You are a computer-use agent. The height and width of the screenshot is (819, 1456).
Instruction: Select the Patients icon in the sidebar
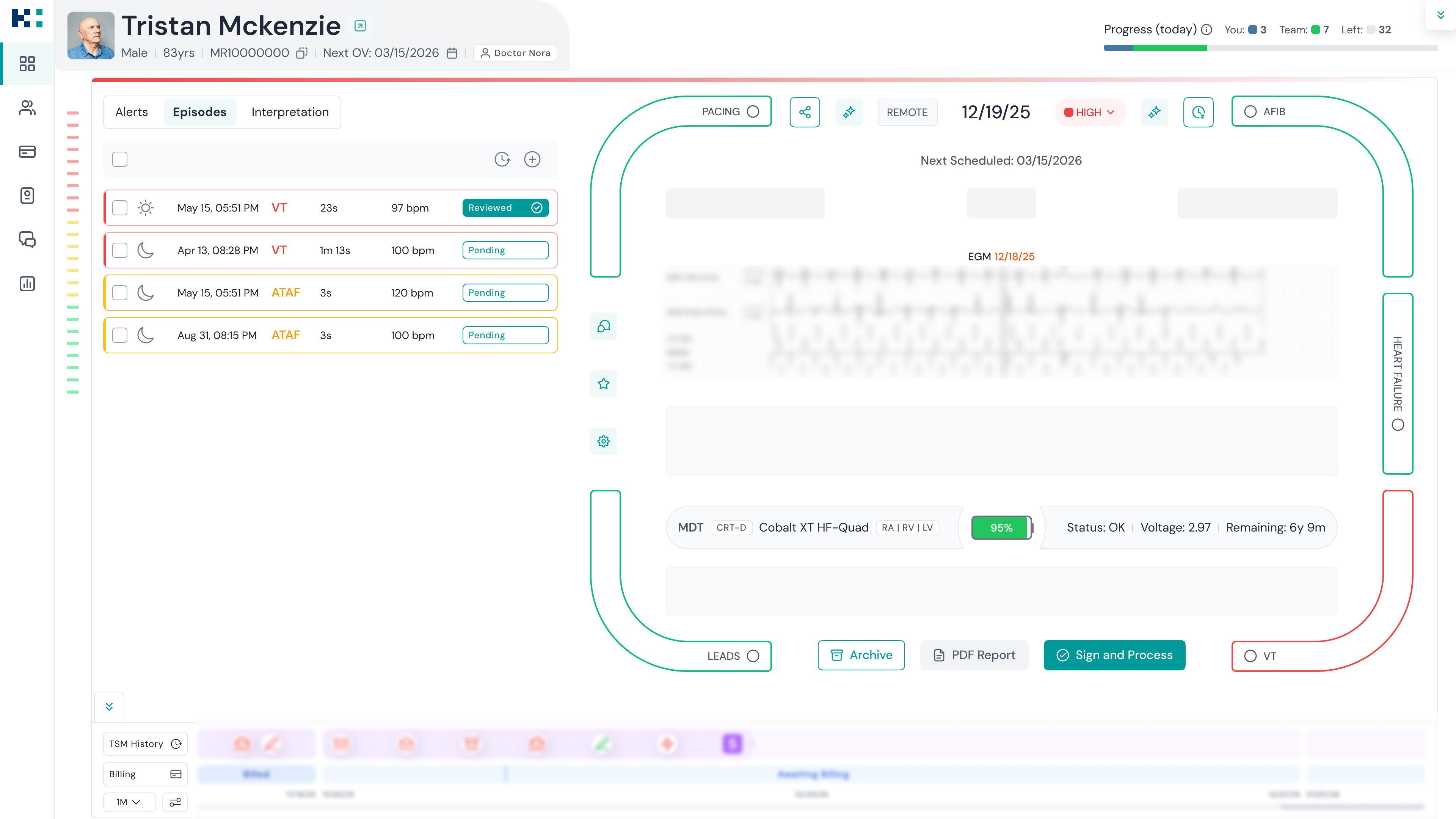point(27,108)
